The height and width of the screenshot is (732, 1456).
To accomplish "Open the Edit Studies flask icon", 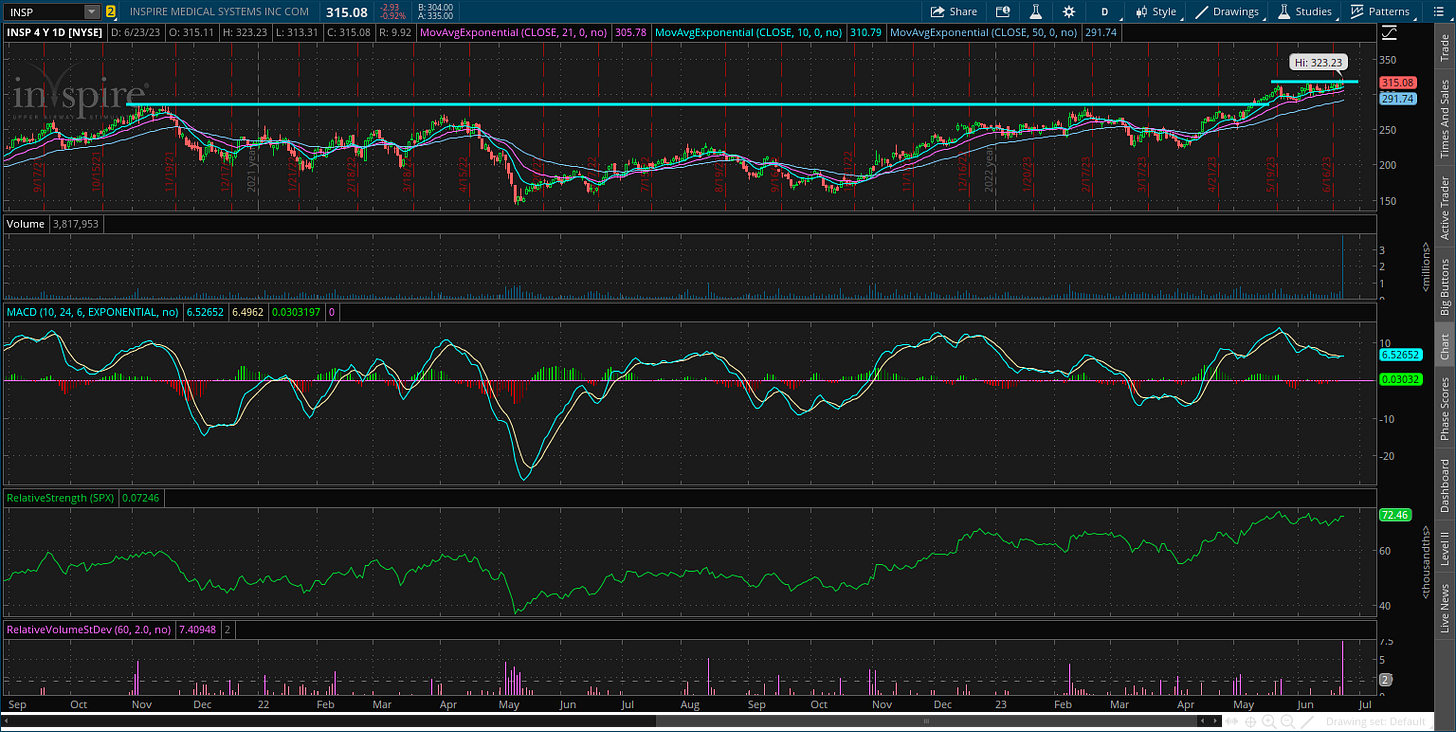I will [x=1036, y=12].
